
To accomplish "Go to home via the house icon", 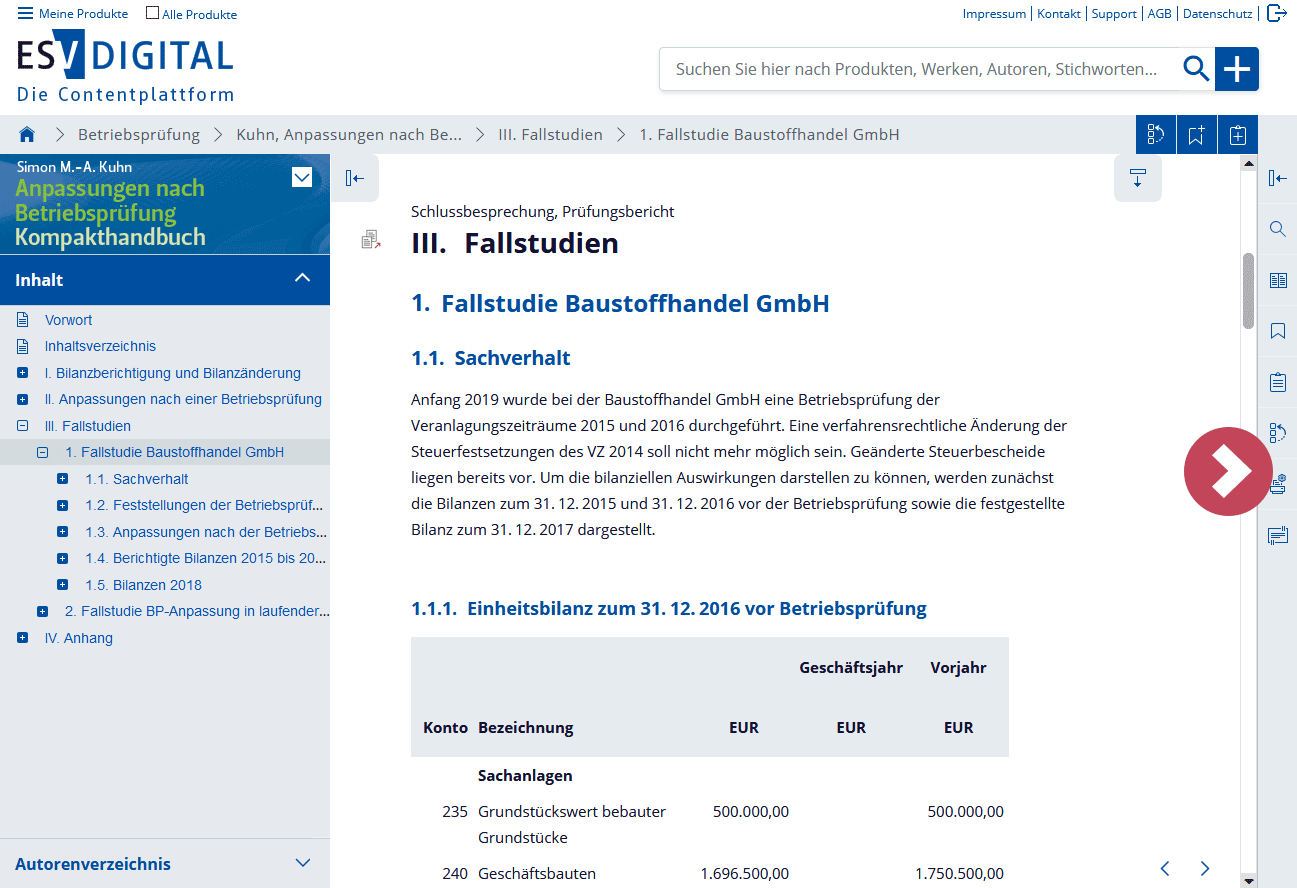I will pyautogui.click(x=27, y=134).
